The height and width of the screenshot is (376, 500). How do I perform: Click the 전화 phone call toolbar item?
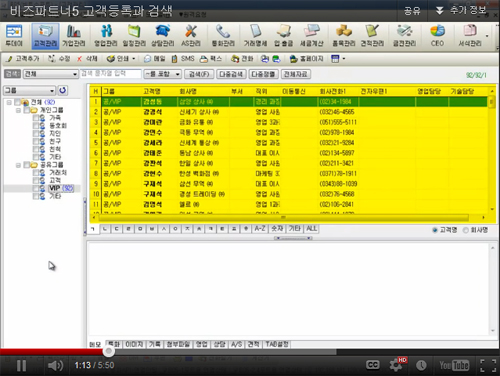[242, 59]
